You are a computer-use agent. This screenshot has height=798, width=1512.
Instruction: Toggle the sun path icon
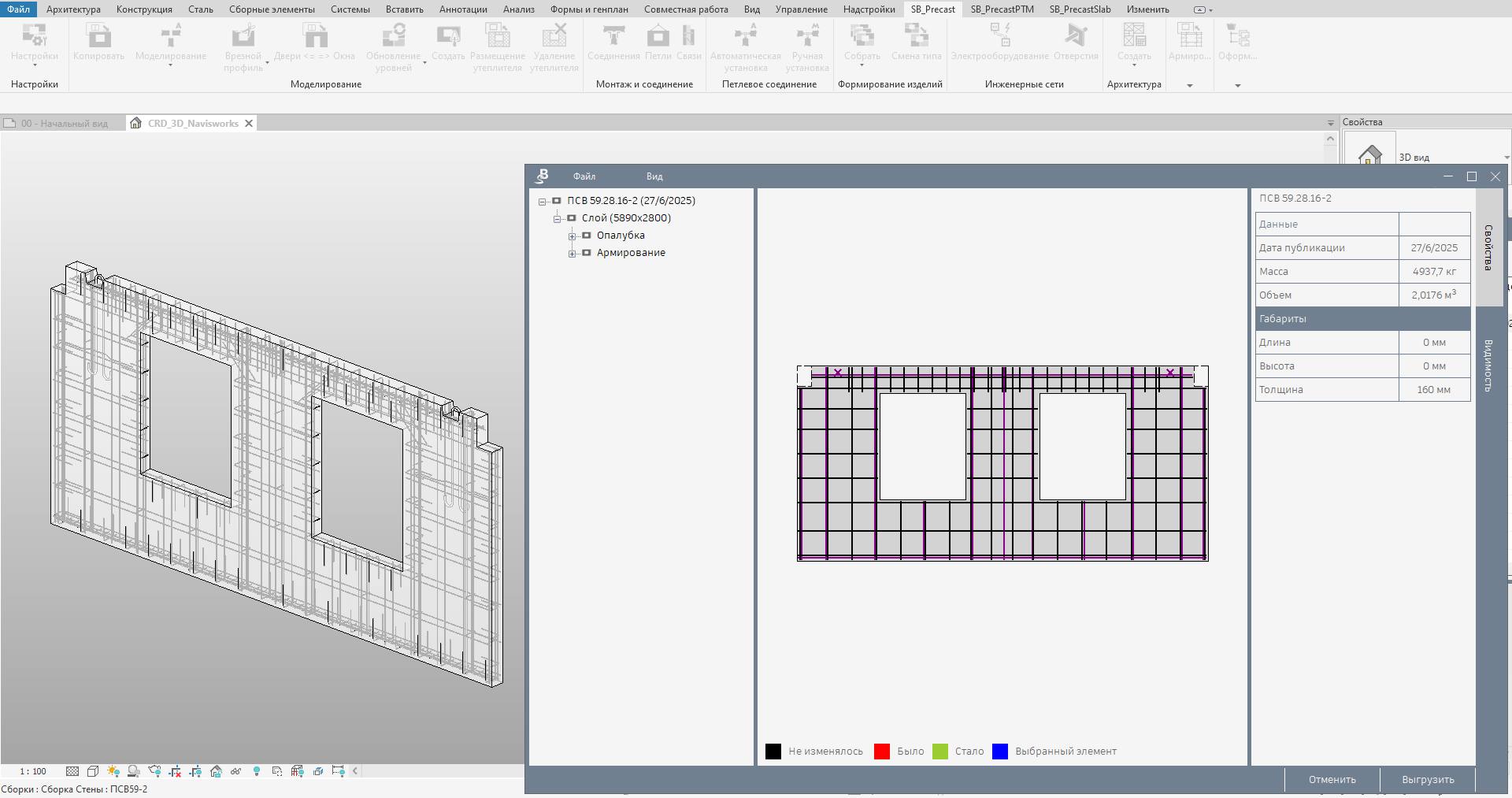tap(113, 771)
